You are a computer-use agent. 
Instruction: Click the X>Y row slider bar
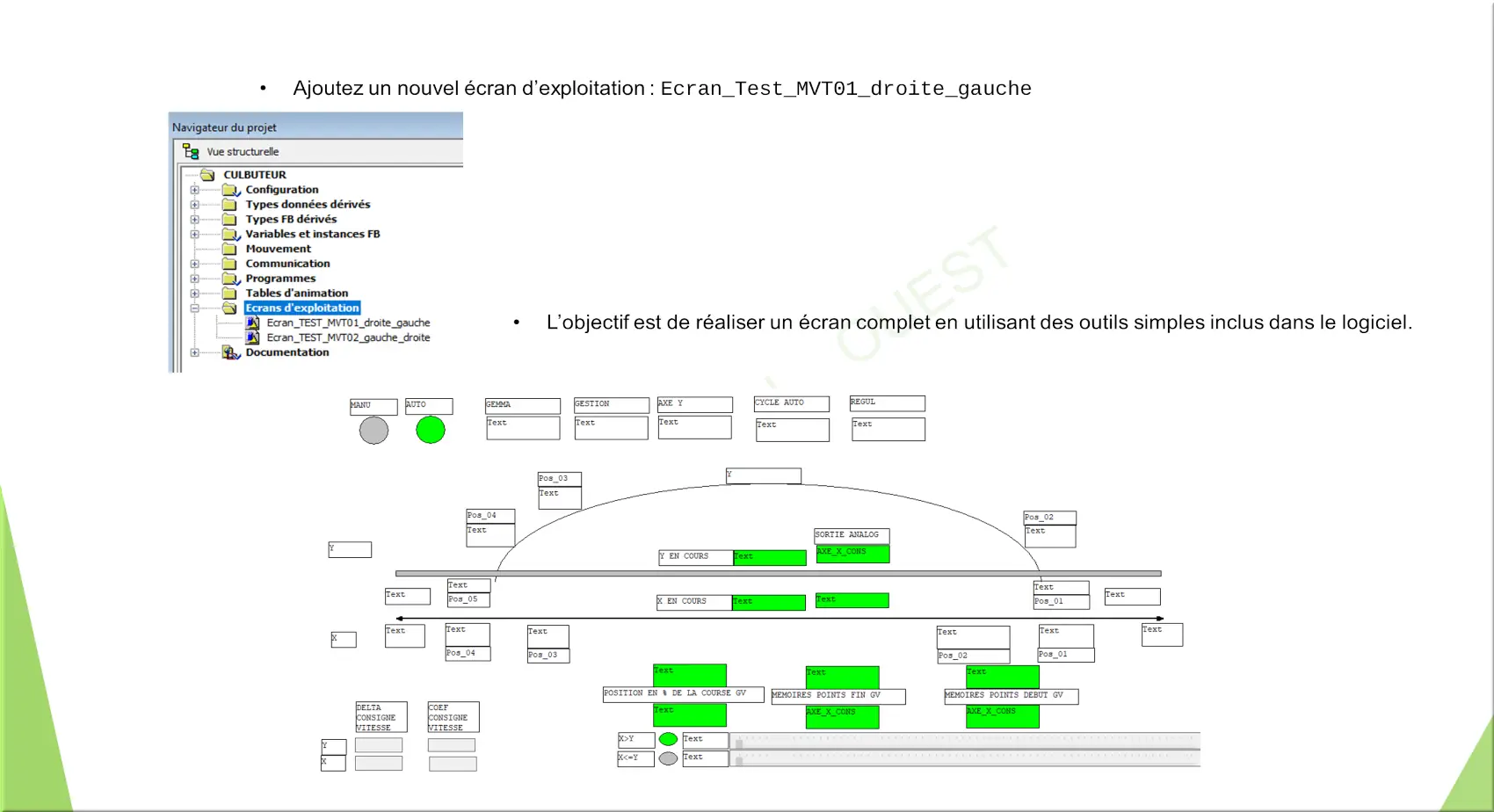(965, 740)
